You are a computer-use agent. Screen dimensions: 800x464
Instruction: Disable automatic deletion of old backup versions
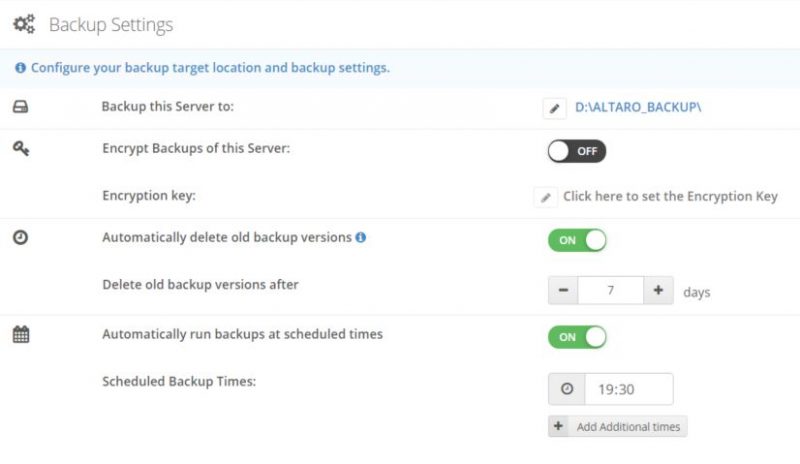point(577,240)
